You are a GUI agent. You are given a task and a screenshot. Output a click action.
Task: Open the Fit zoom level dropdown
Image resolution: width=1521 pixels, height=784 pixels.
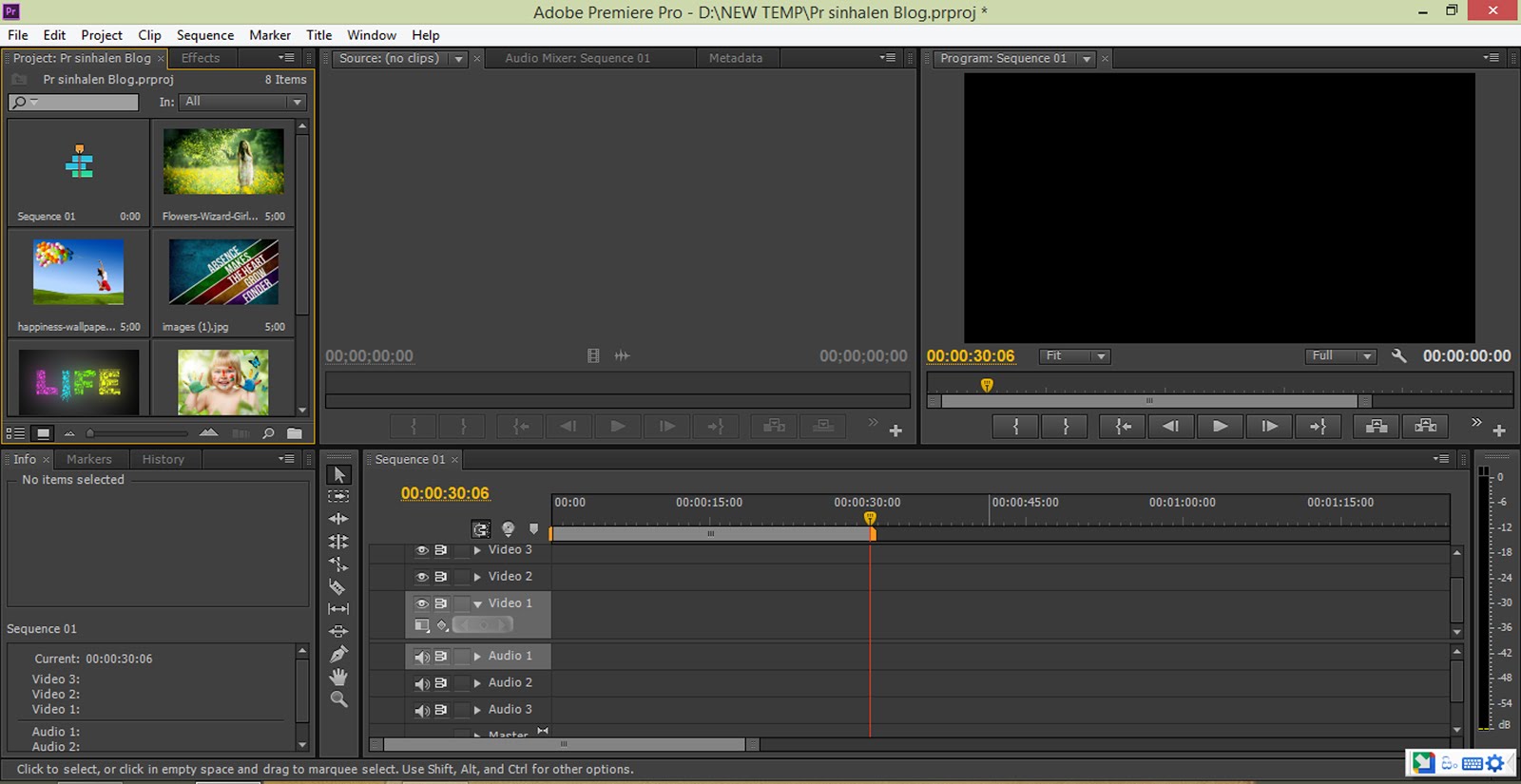[x=1074, y=355]
